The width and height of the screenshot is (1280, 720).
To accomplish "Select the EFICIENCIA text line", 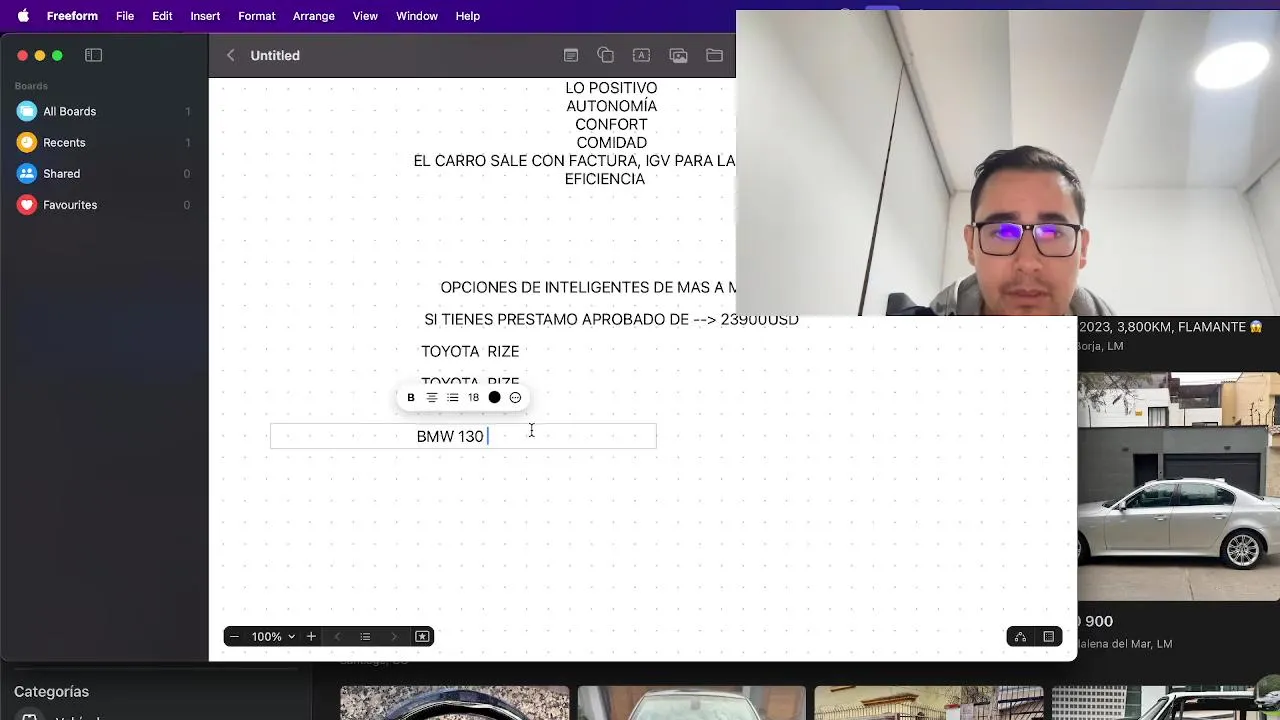I will (605, 179).
